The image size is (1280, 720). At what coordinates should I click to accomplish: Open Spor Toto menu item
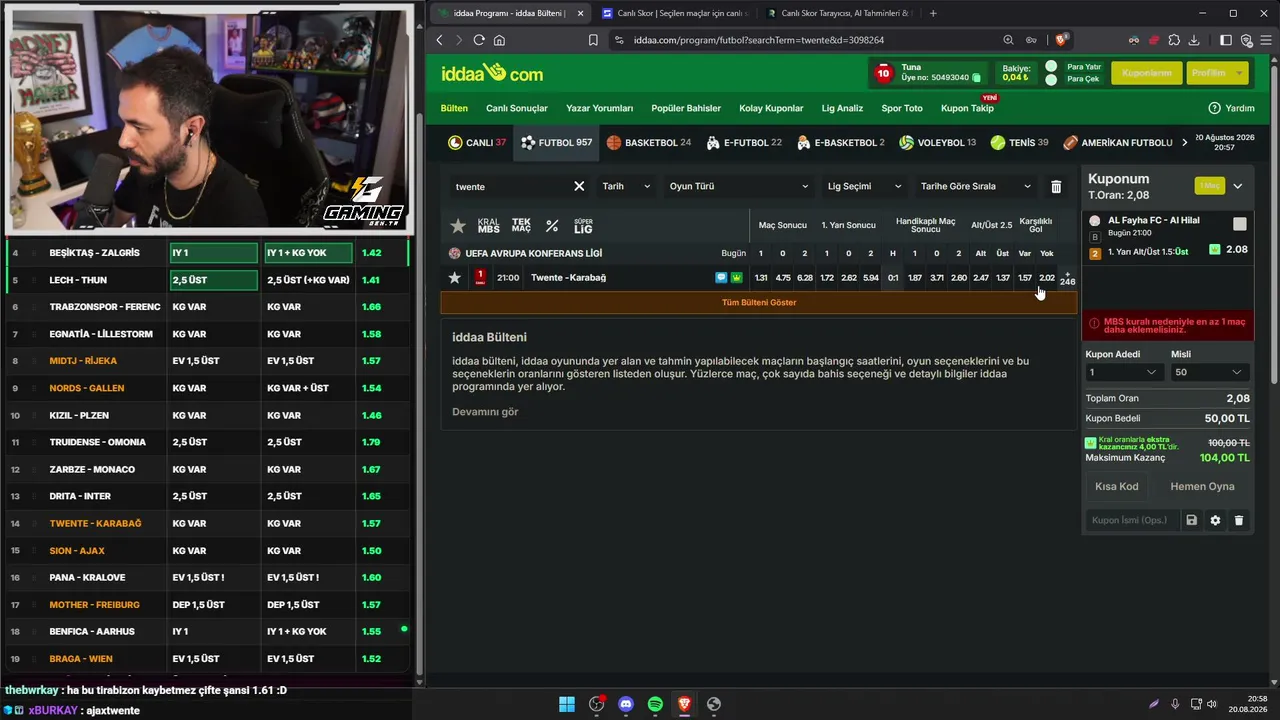click(902, 108)
